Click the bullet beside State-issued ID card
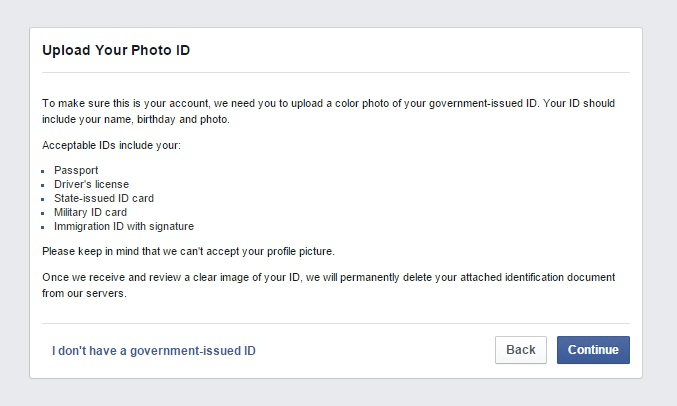 pos(45,199)
